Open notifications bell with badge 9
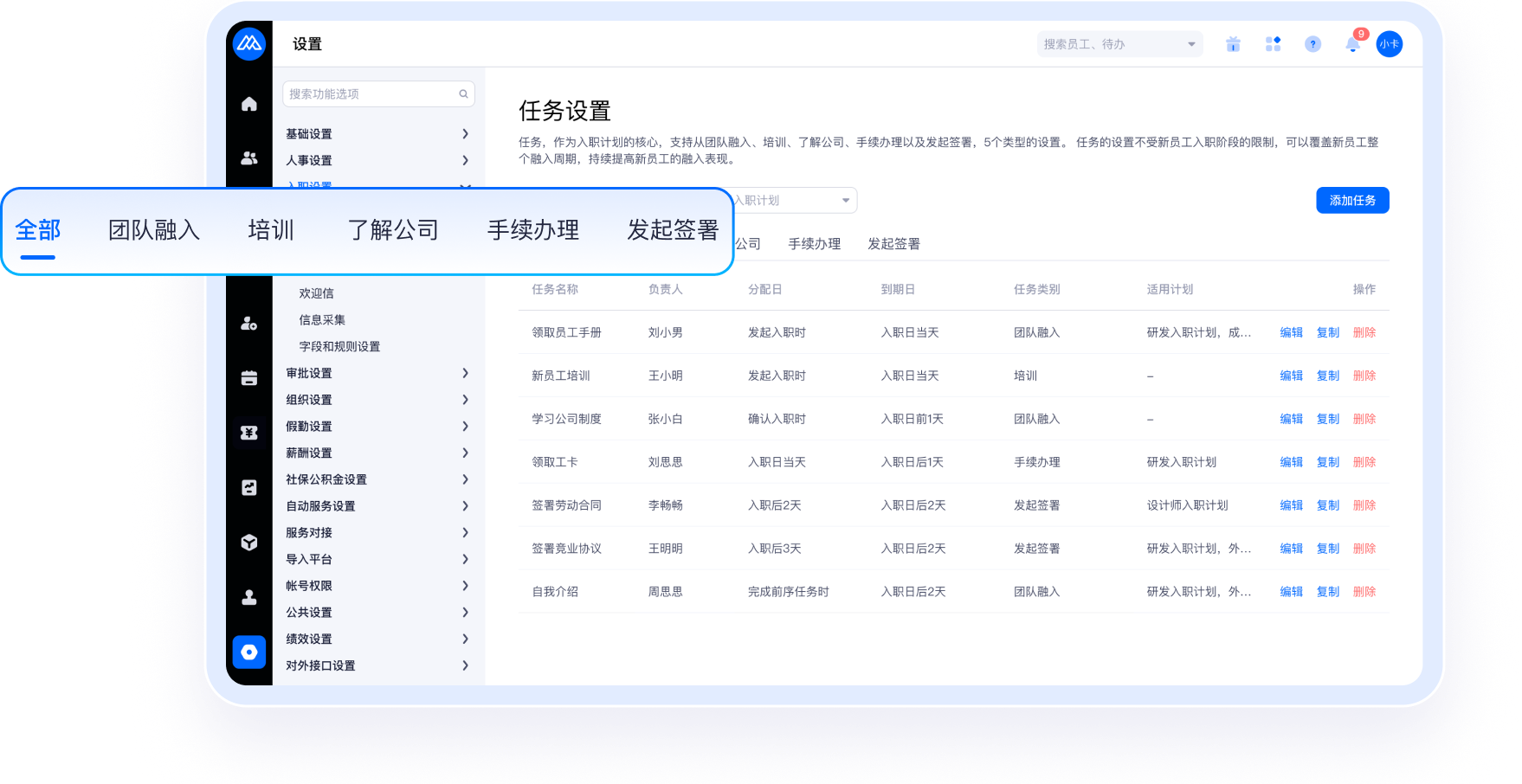 (x=1352, y=44)
